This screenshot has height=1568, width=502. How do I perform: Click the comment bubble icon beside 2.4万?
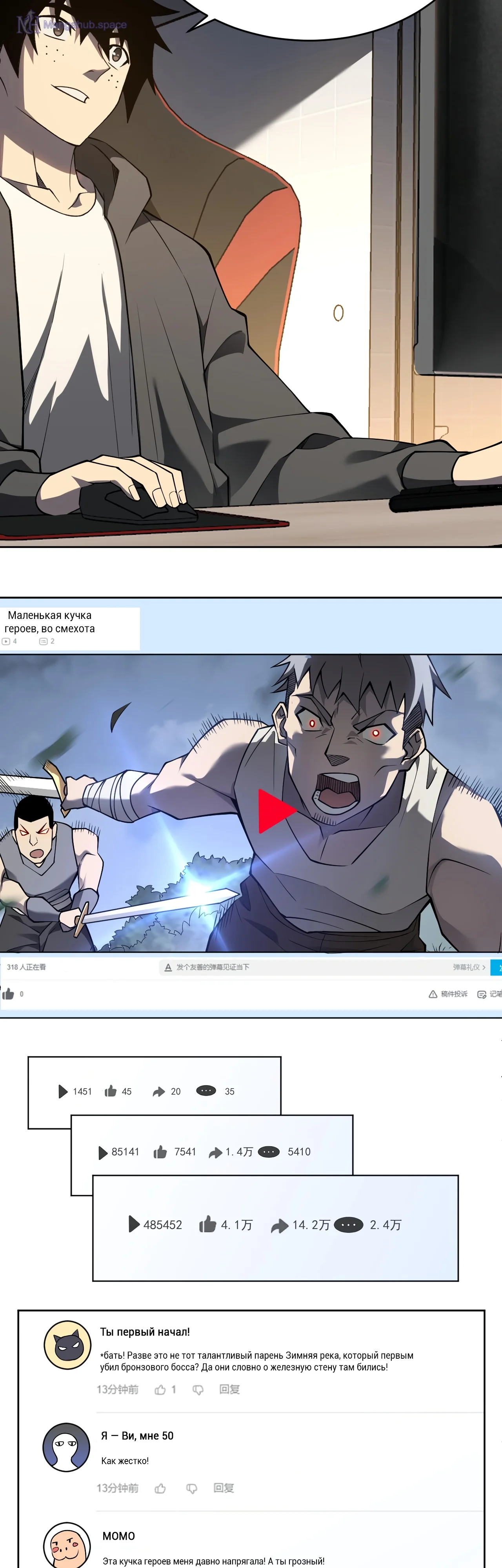point(349,1225)
